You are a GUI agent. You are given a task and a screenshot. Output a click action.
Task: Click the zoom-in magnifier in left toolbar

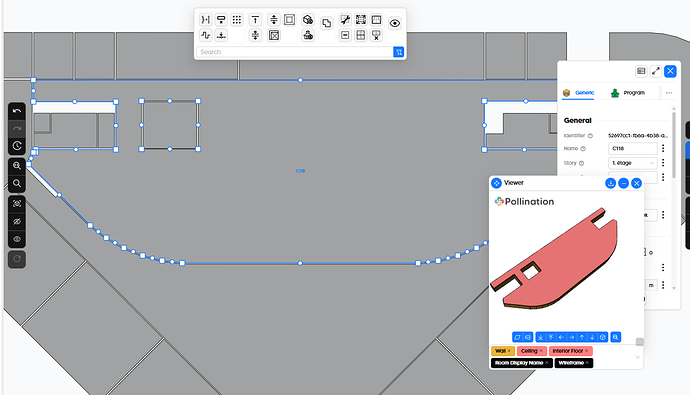(17, 166)
